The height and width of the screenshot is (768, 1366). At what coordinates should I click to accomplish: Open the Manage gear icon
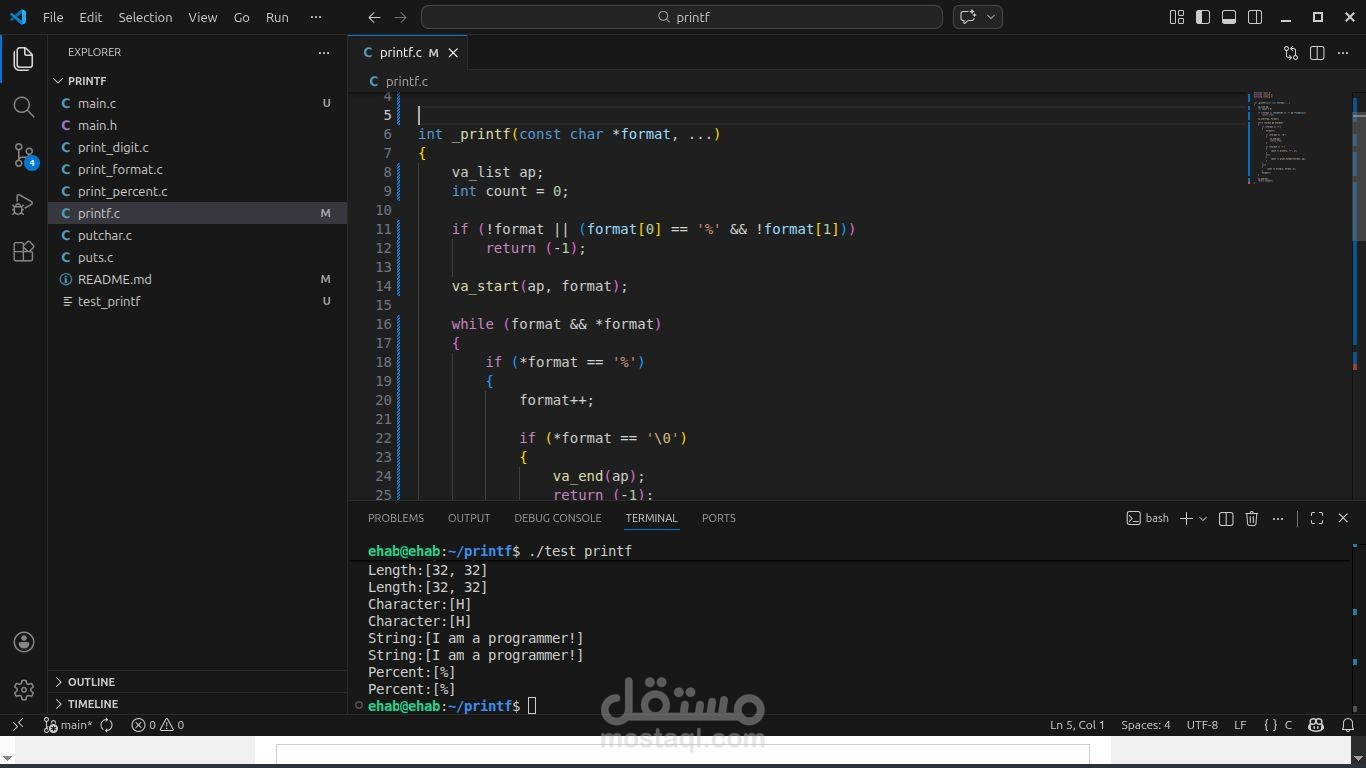point(24,690)
